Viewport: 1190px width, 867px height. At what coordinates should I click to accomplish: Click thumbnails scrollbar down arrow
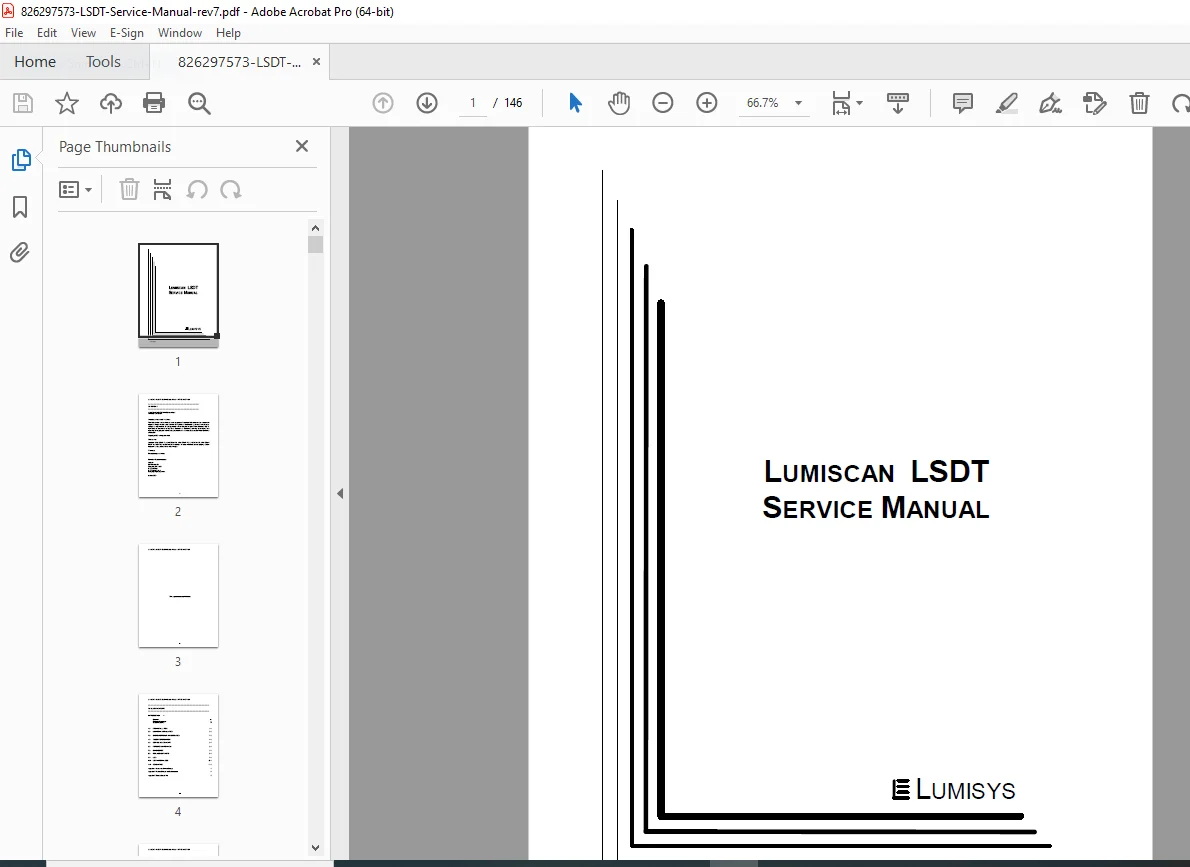click(316, 847)
